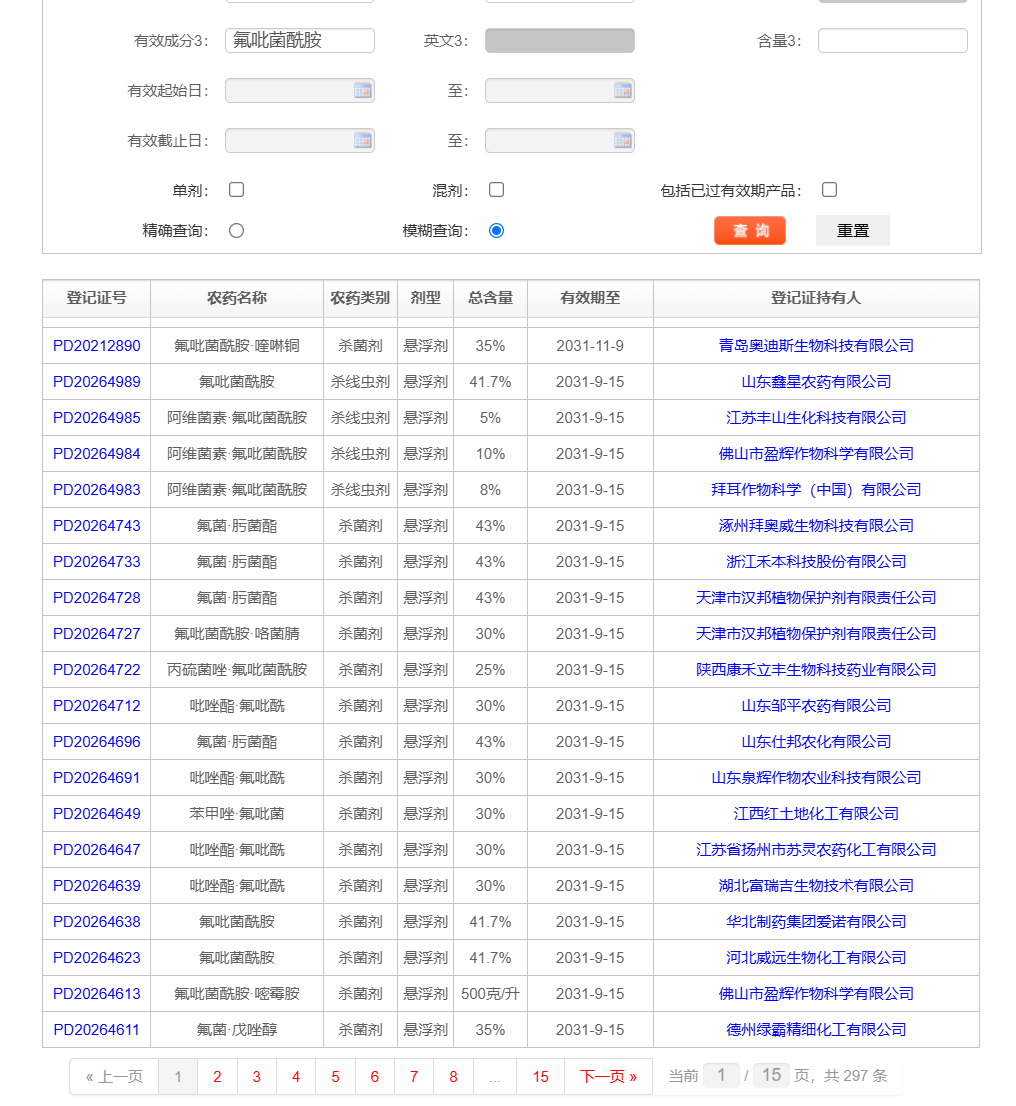The image size is (1016, 1106).
Task: Open registration PD20264728
Action: coord(97,597)
